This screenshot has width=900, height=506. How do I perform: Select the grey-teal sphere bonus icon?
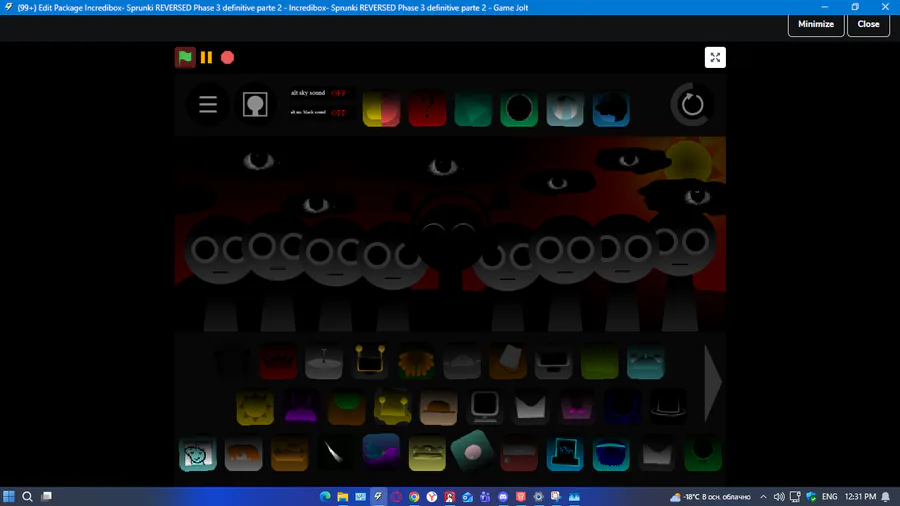tap(565, 108)
